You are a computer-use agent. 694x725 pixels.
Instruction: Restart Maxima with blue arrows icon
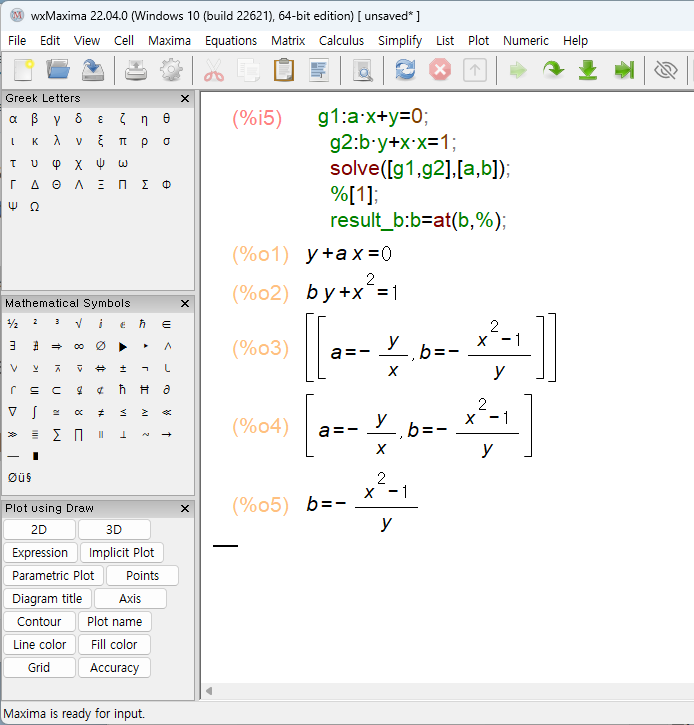tap(405, 70)
